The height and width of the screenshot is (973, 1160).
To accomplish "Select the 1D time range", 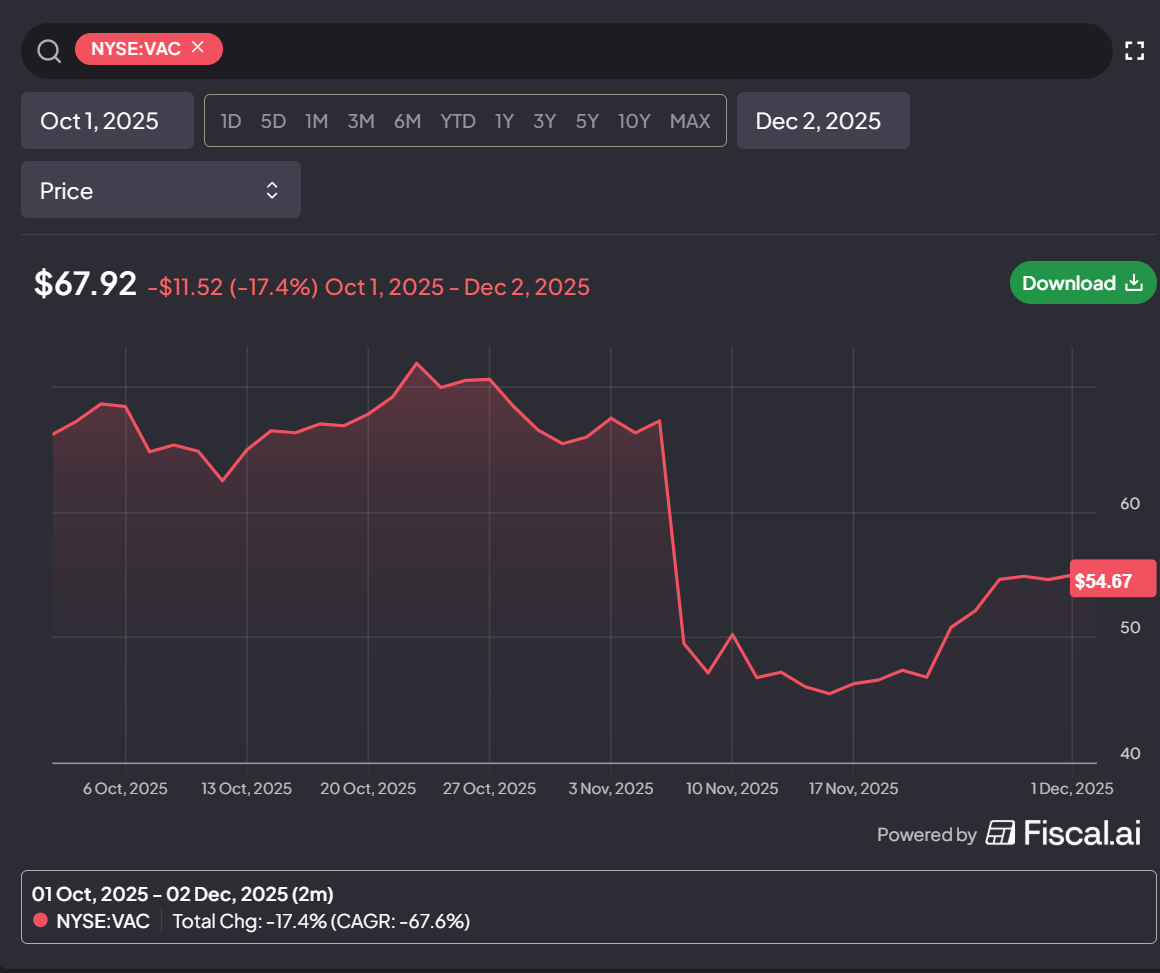I will click(231, 121).
